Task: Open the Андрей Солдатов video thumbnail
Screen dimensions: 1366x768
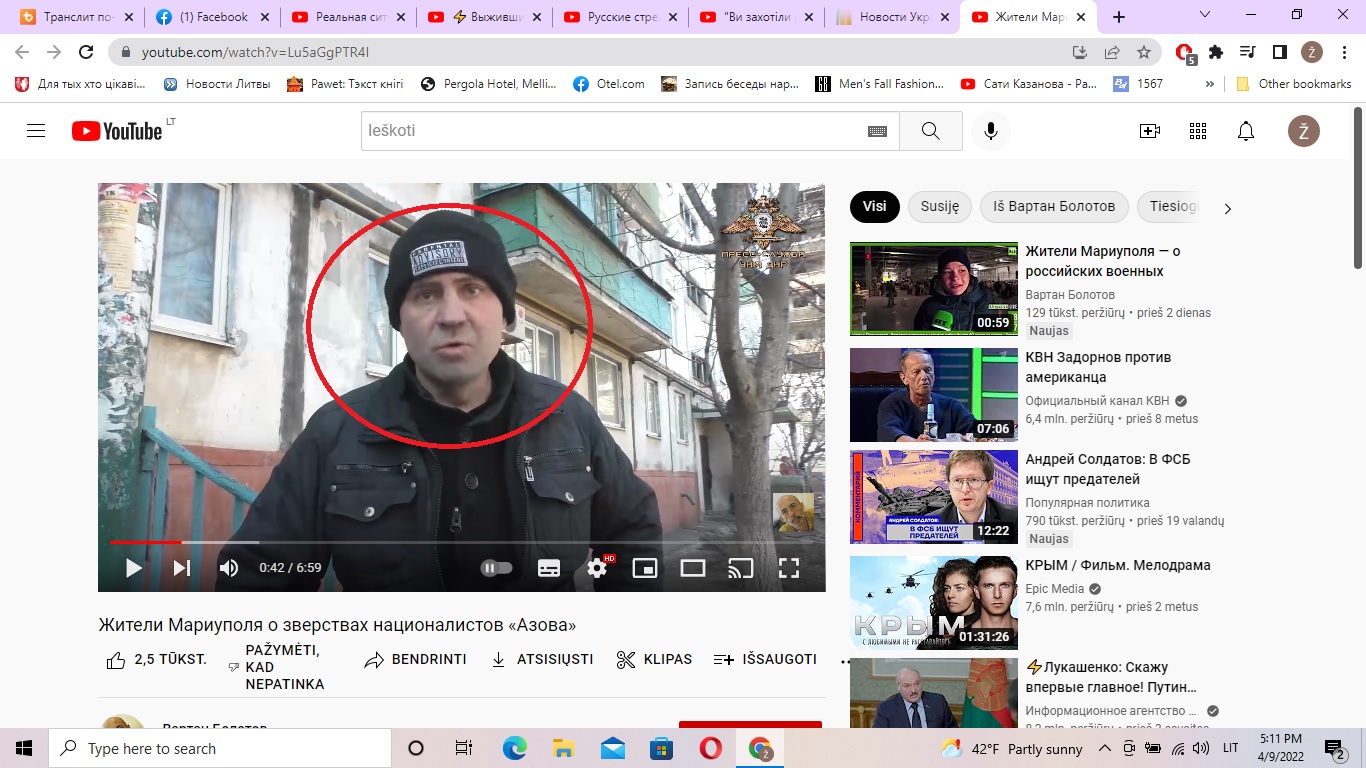Action: pos(934,497)
